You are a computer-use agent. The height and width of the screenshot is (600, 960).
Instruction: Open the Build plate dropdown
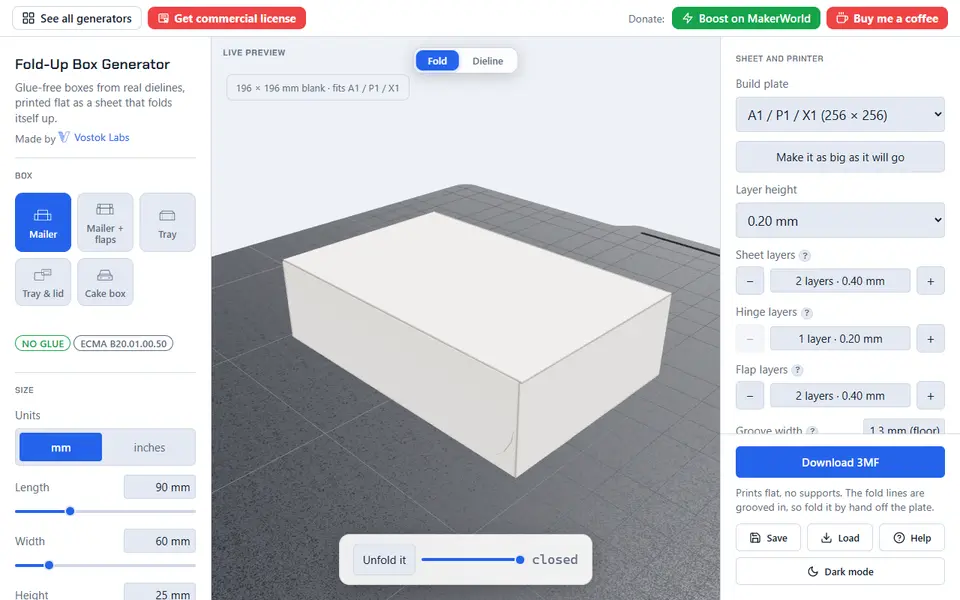point(840,114)
